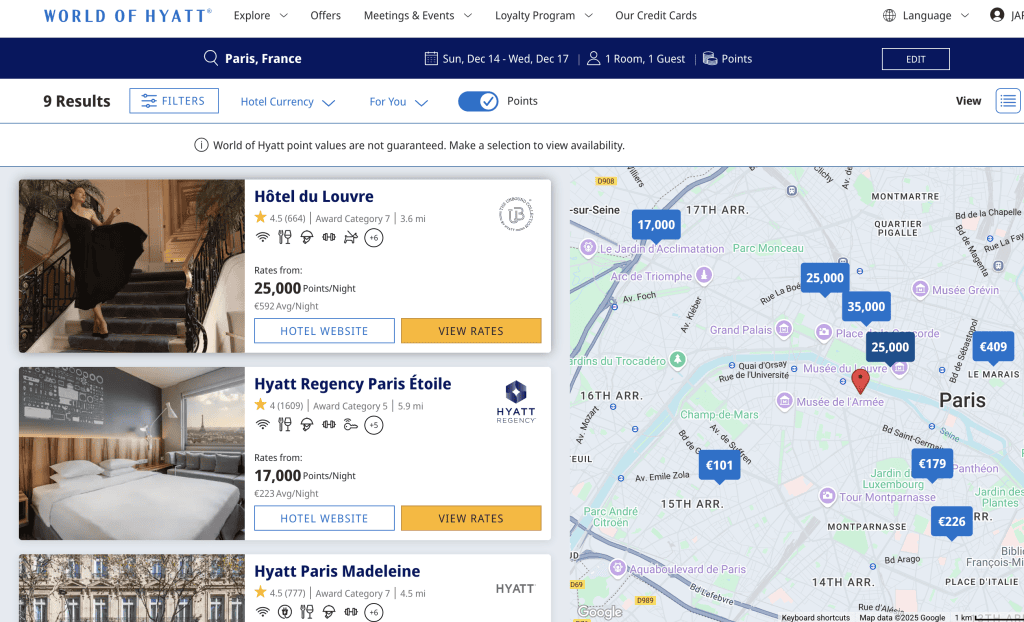The height and width of the screenshot is (622, 1024).
Task: Click Hôtel du Louvre fitness dumbbell icon
Action: (x=328, y=237)
